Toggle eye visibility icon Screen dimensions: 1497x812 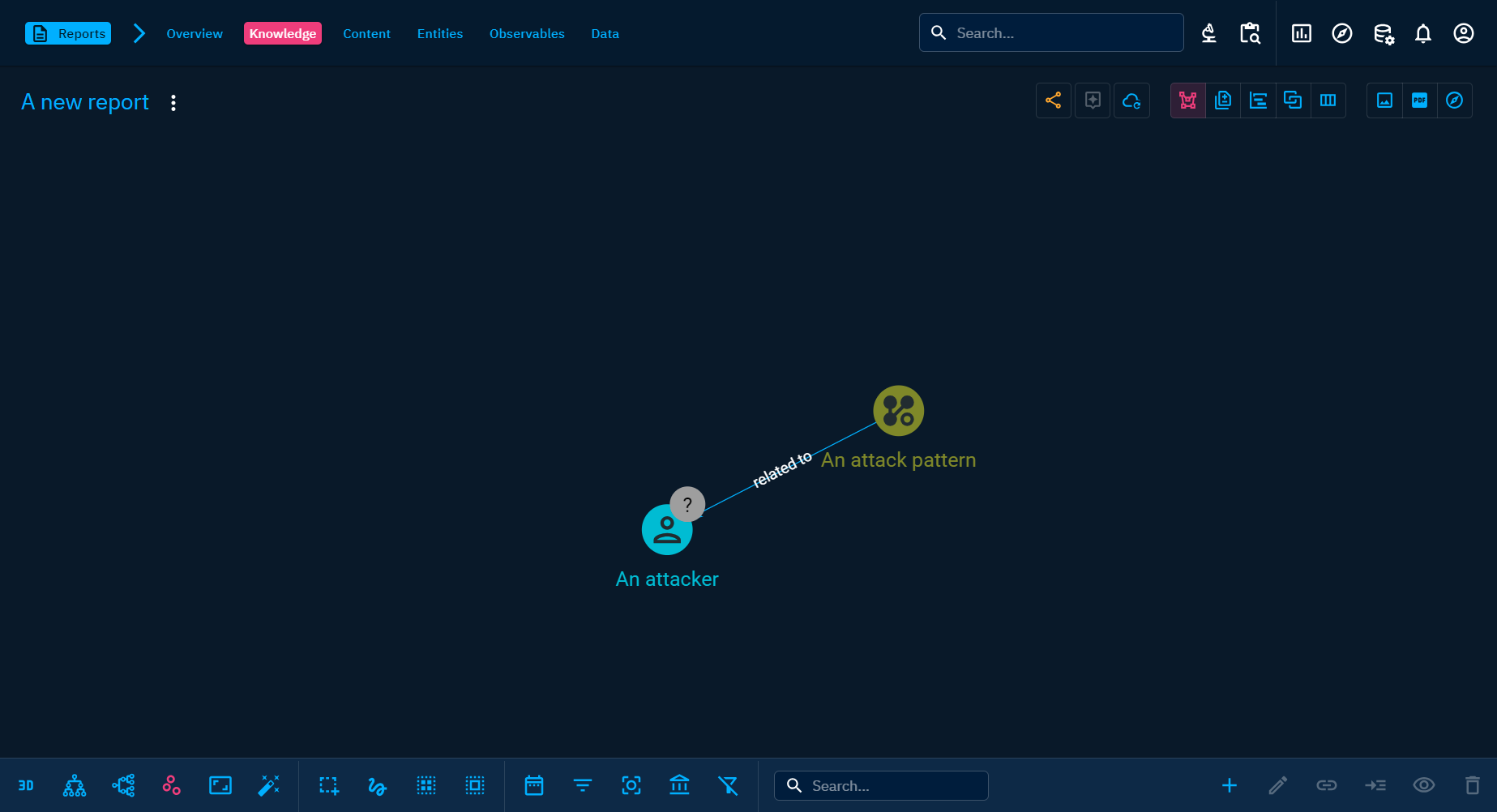coord(1424,785)
